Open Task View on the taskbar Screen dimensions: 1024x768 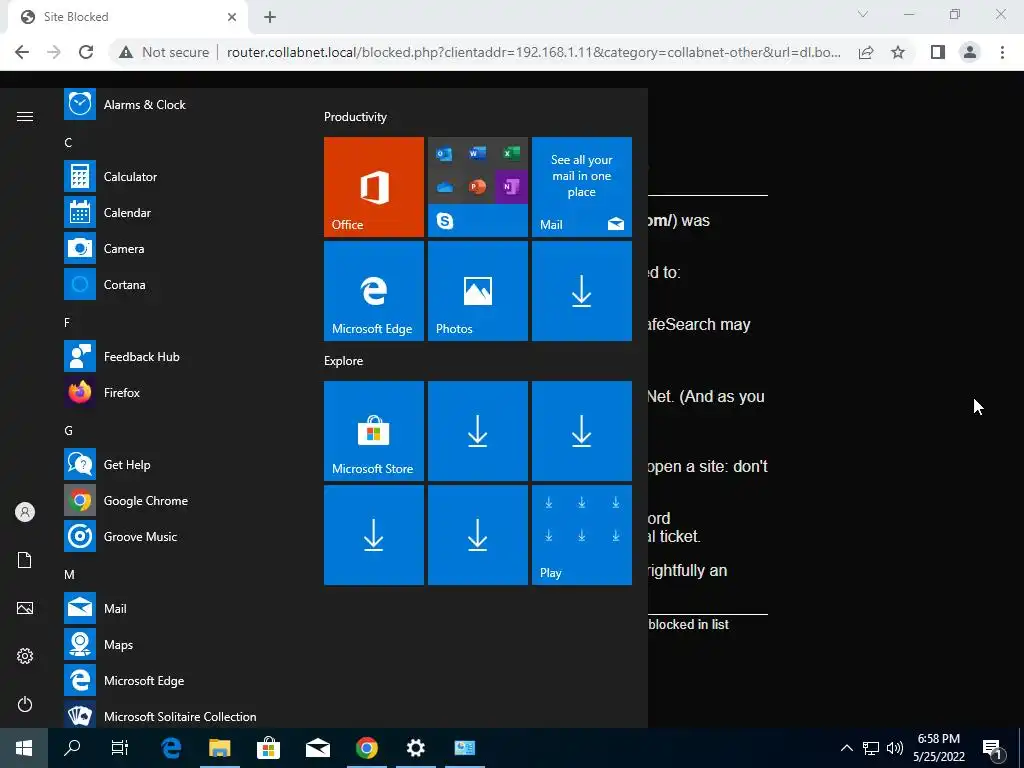(120, 748)
